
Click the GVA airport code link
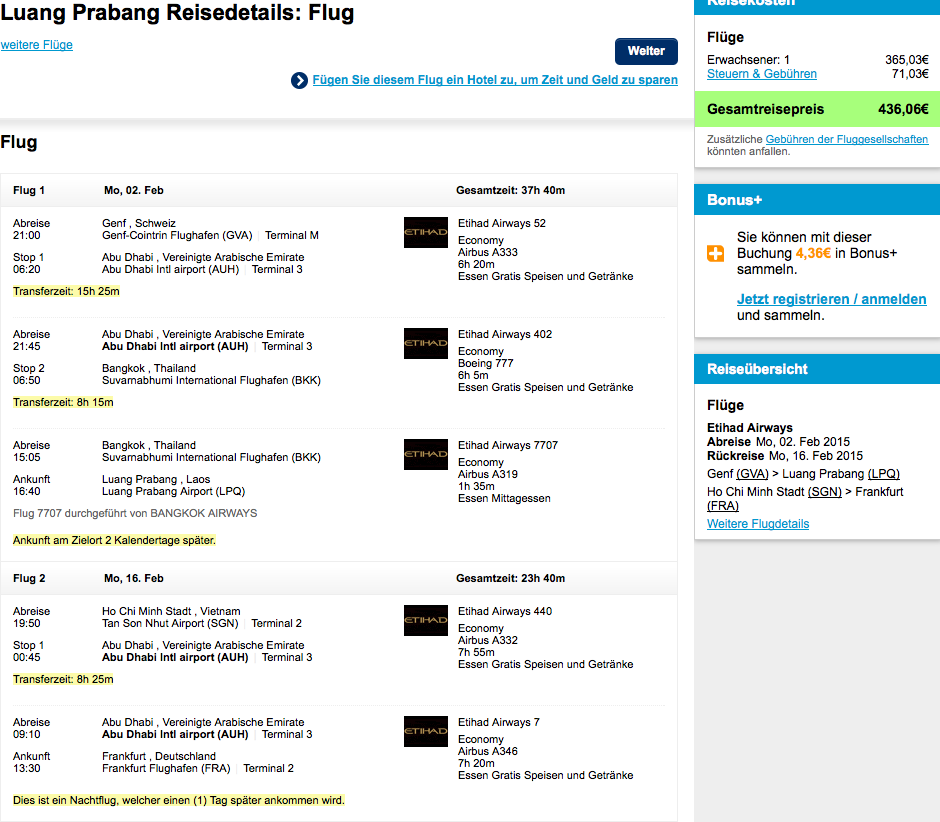click(x=752, y=474)
